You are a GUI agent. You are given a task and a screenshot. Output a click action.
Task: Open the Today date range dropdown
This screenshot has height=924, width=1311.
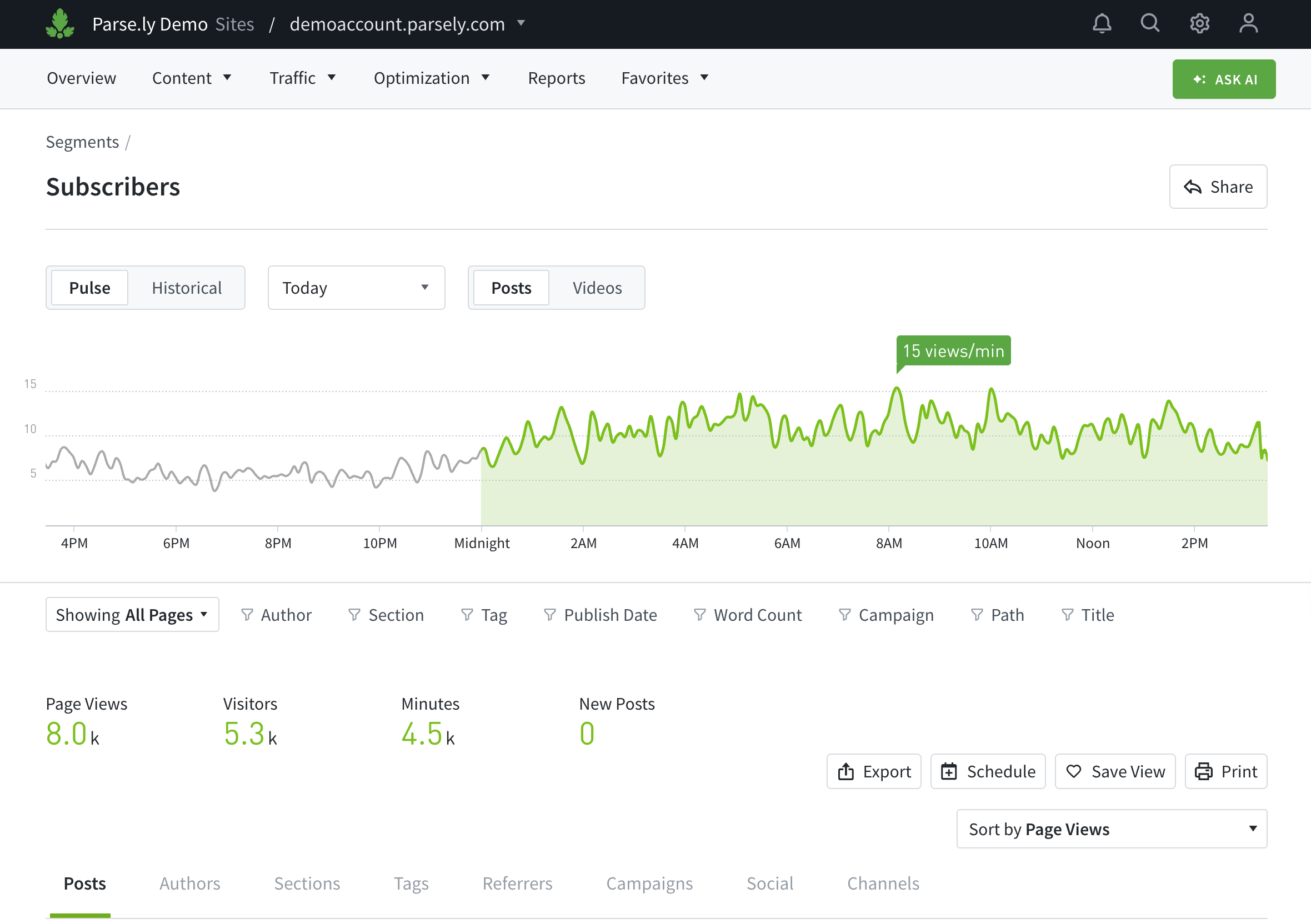(356, 288)
